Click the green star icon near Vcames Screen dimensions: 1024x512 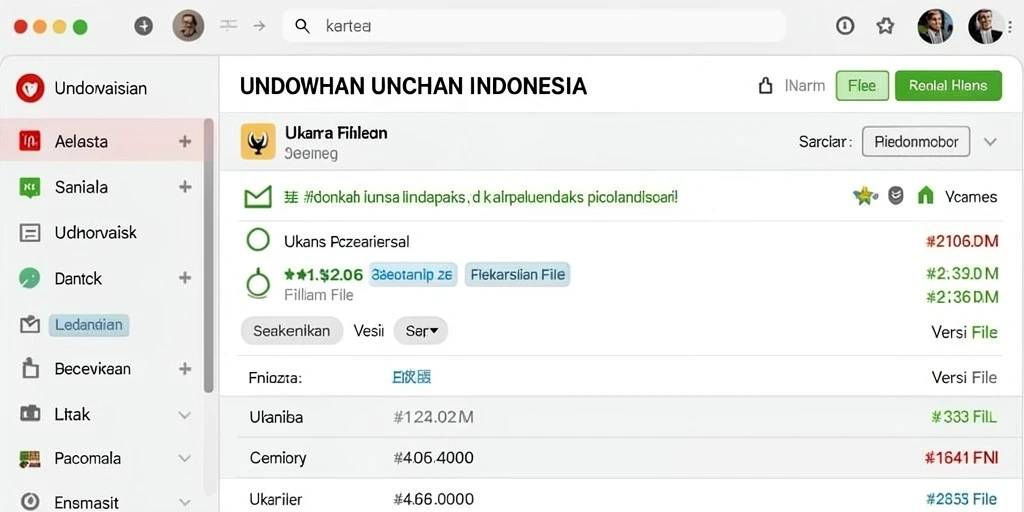click(x=865, y=195)
